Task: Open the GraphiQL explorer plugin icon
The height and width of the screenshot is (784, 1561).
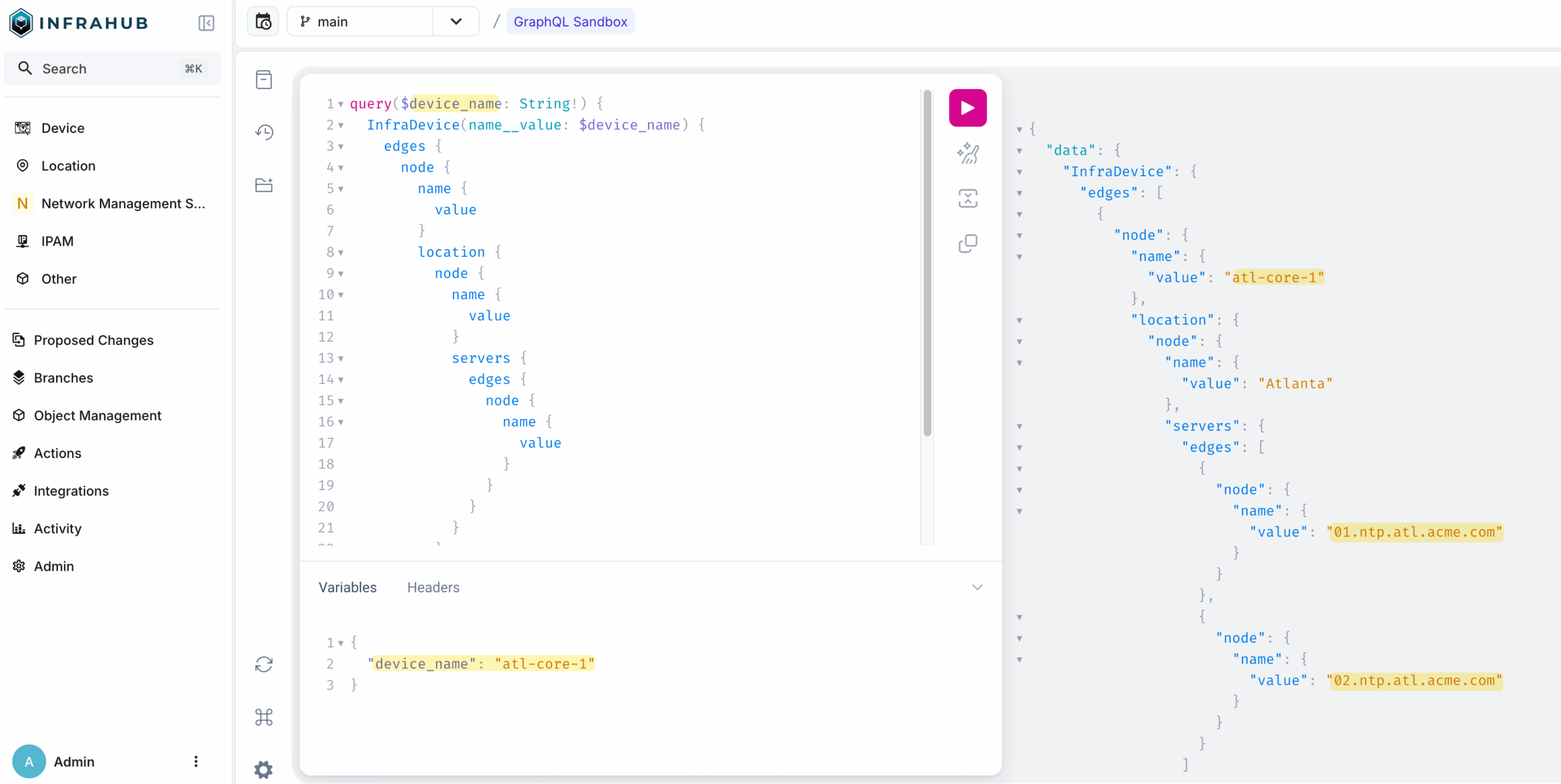Action: [x=263, y=185]
